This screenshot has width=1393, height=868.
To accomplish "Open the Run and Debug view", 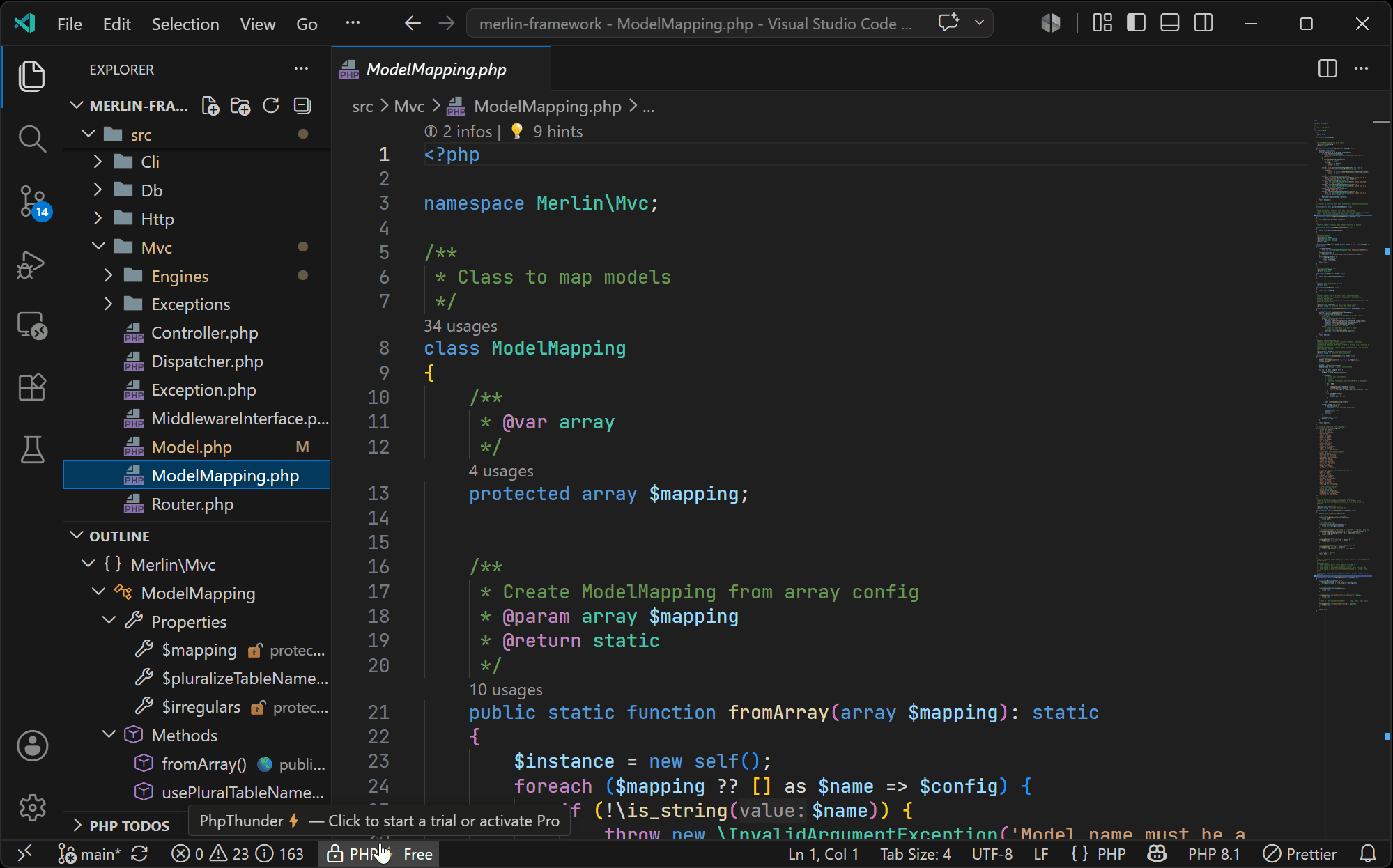I will click(32, 265).
